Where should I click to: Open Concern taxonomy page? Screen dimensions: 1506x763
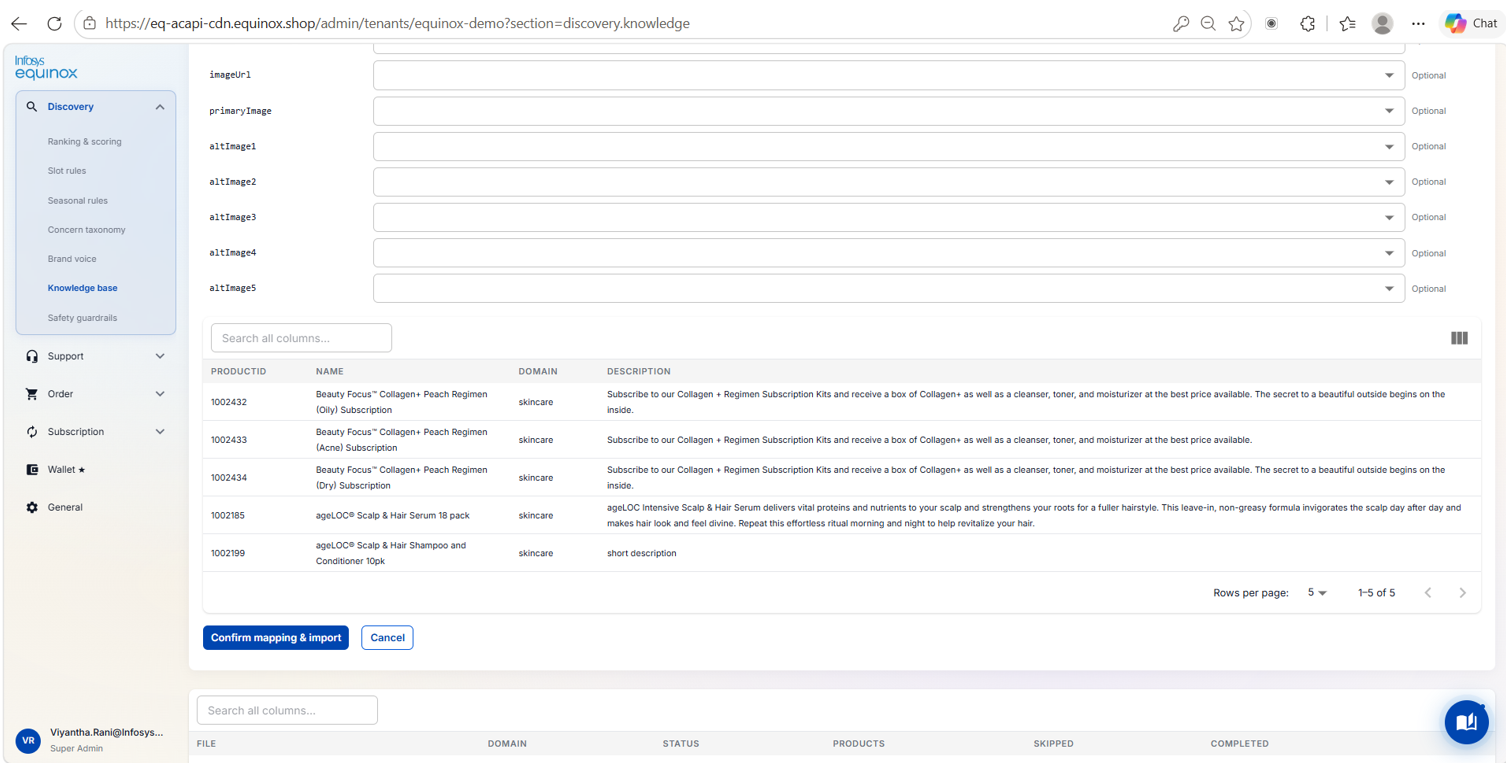click(x=86, y=230)
